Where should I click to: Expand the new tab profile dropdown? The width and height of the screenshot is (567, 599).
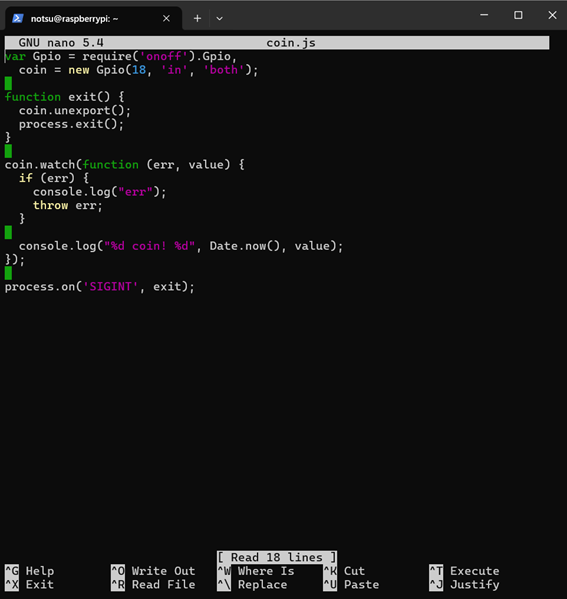[219, 18]
